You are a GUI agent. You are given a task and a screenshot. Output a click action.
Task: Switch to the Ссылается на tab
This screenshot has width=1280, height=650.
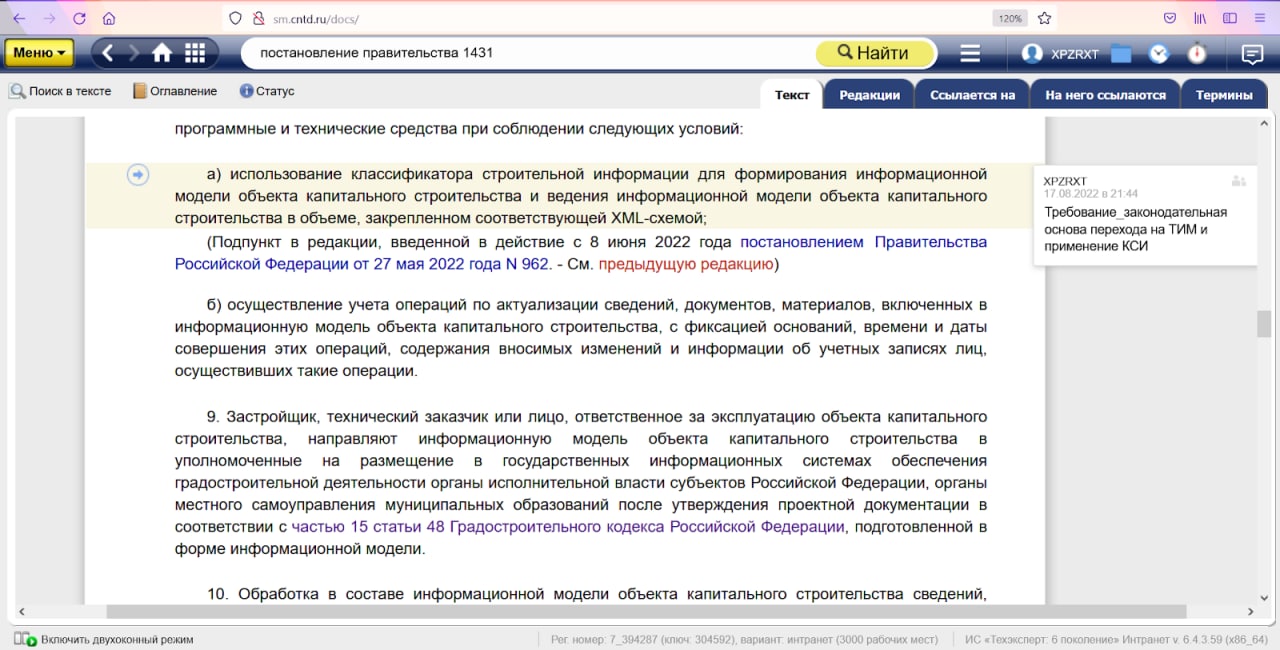pyautogui.click(x=972, y=94)
